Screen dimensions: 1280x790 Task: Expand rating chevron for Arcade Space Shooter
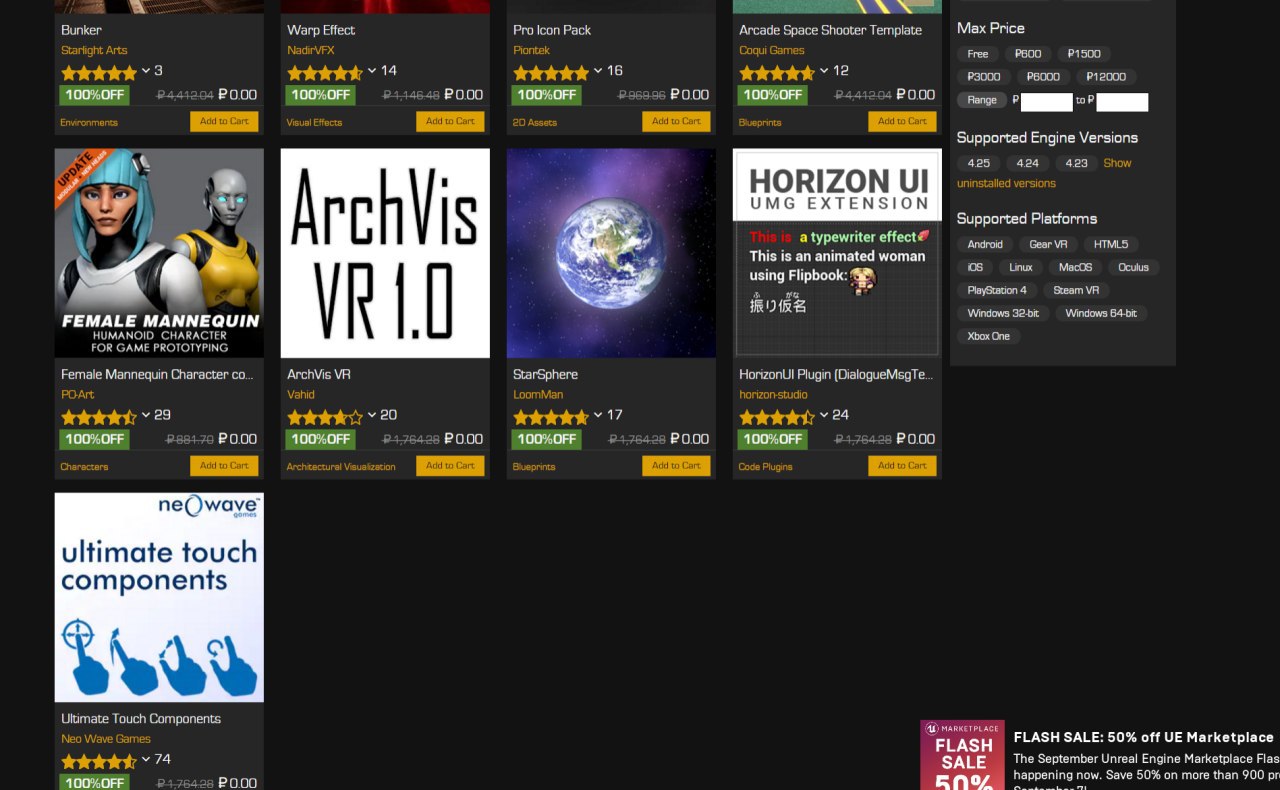824,71
